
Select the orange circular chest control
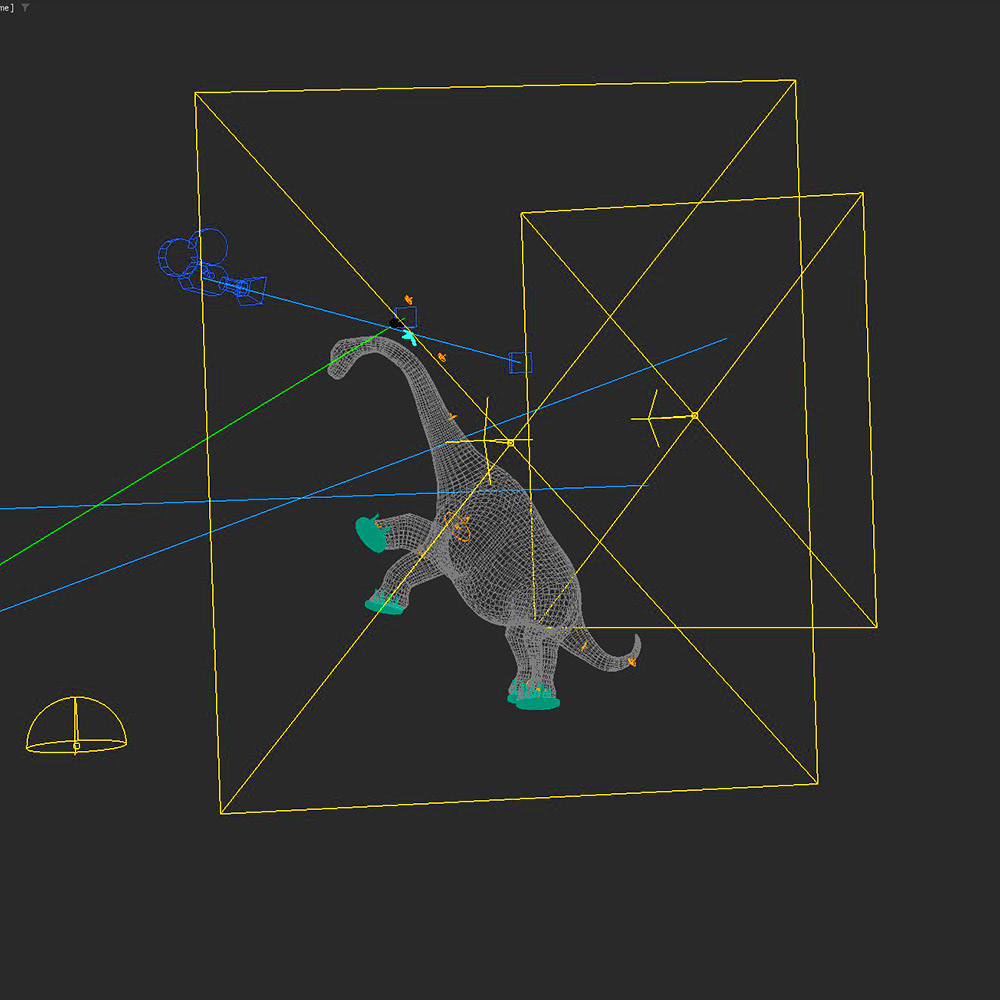(458, 526)
